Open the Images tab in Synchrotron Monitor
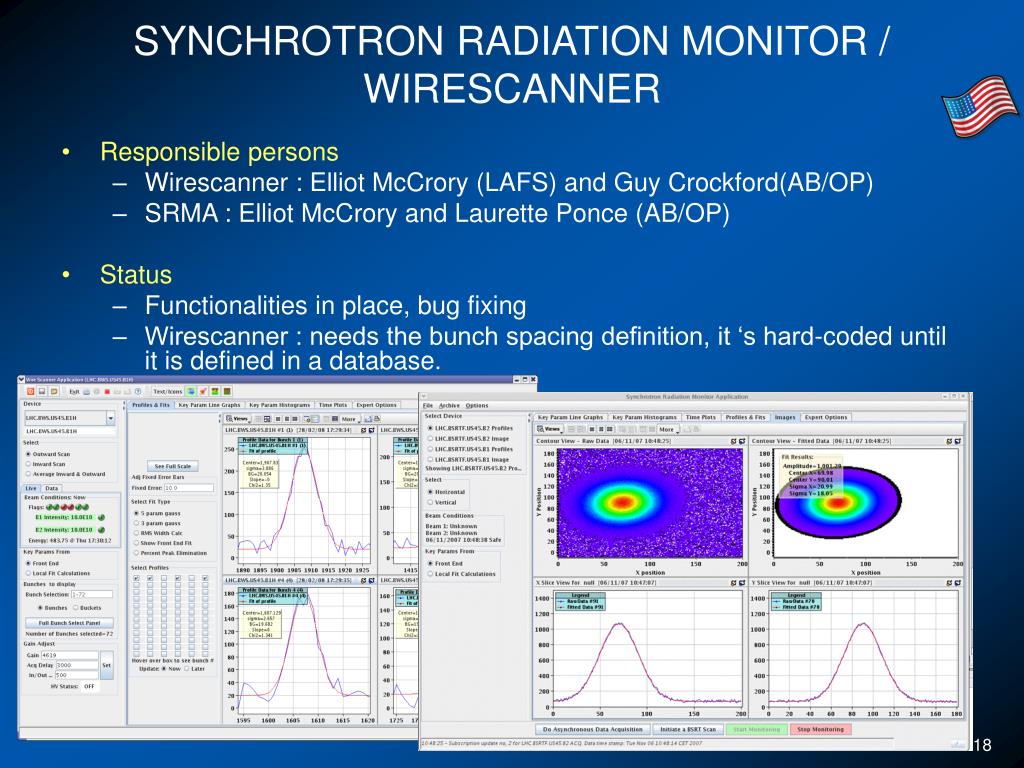1024x768 pixels. coord(784,417)
